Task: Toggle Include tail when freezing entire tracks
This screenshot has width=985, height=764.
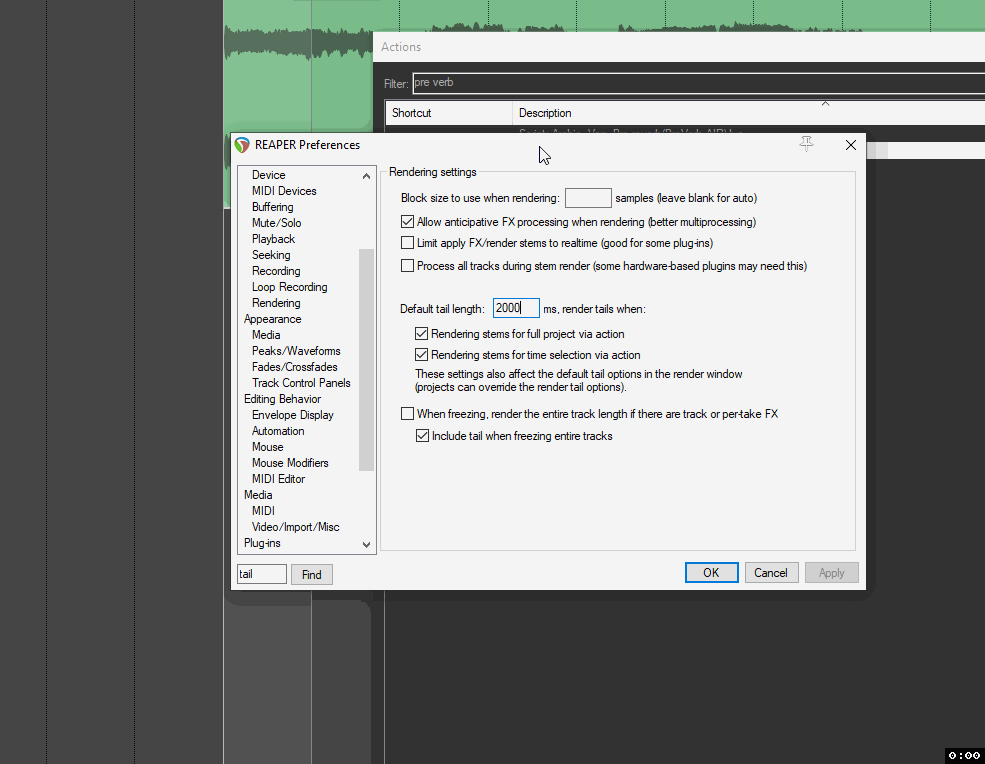Action: click(422, 435)
